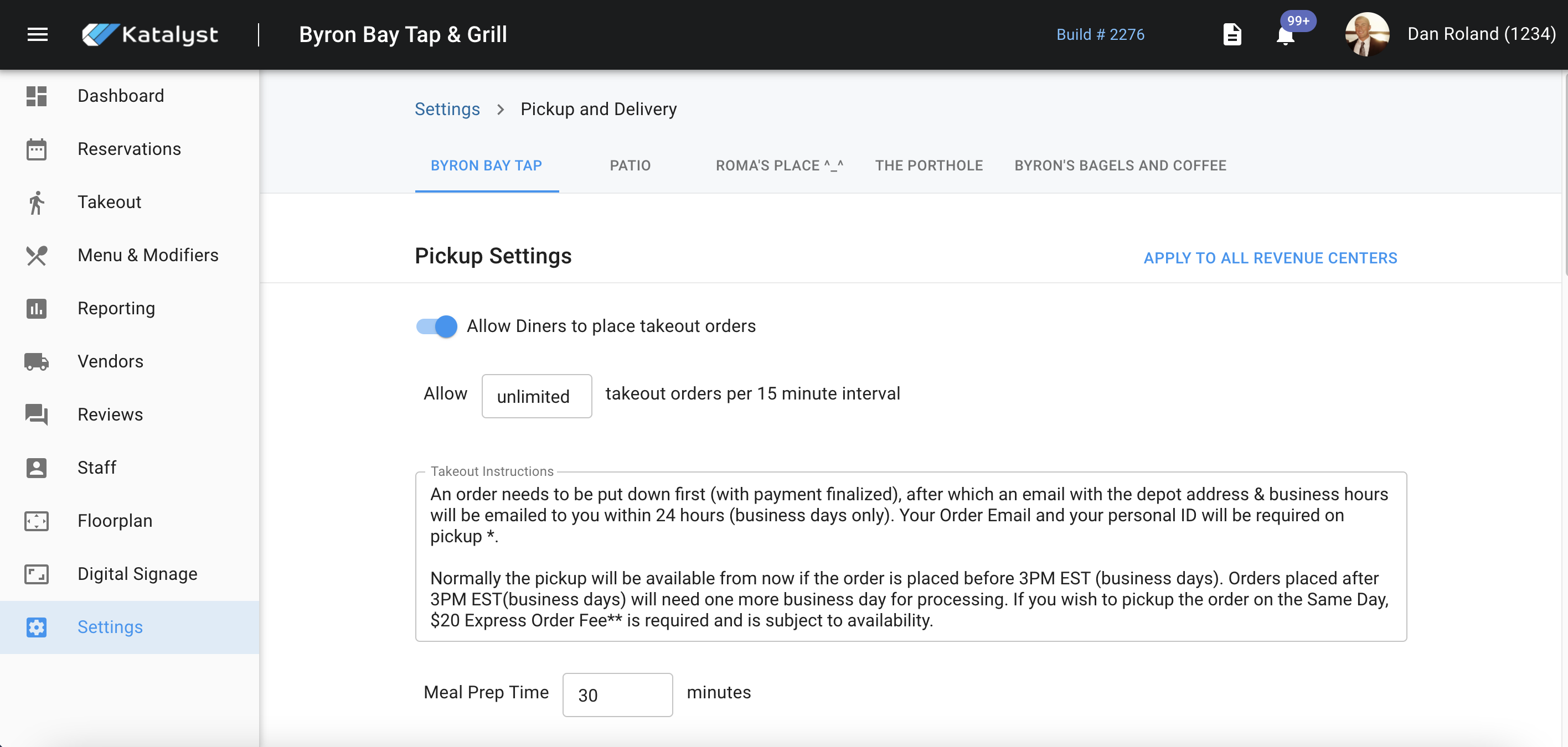Image resolution: width=1568 pixels, height=747 pixels.
Task: Open the notifications bell
Action: click(x=1285, y=36)
